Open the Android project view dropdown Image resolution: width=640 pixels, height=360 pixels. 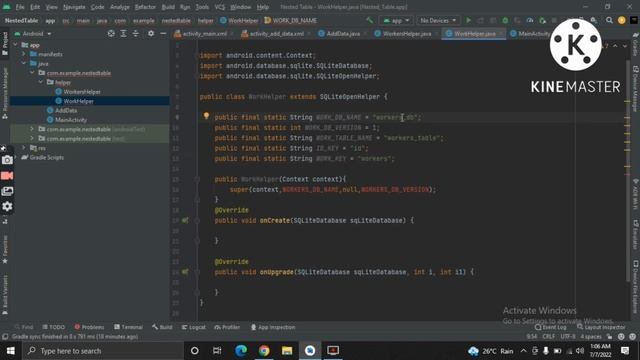[33, 34]
